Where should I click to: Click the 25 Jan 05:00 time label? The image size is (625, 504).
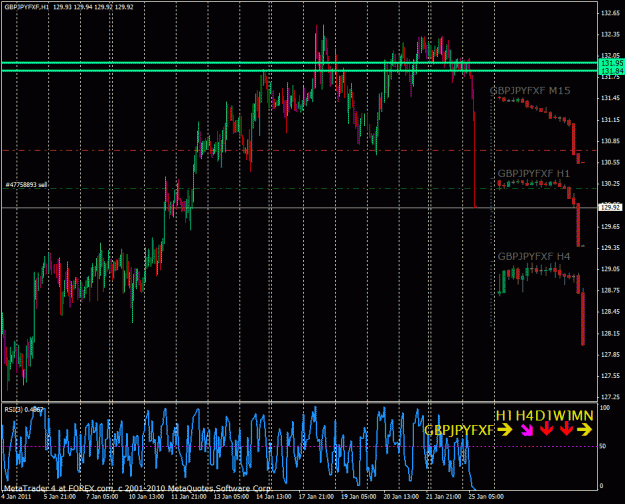coord(486,496)
